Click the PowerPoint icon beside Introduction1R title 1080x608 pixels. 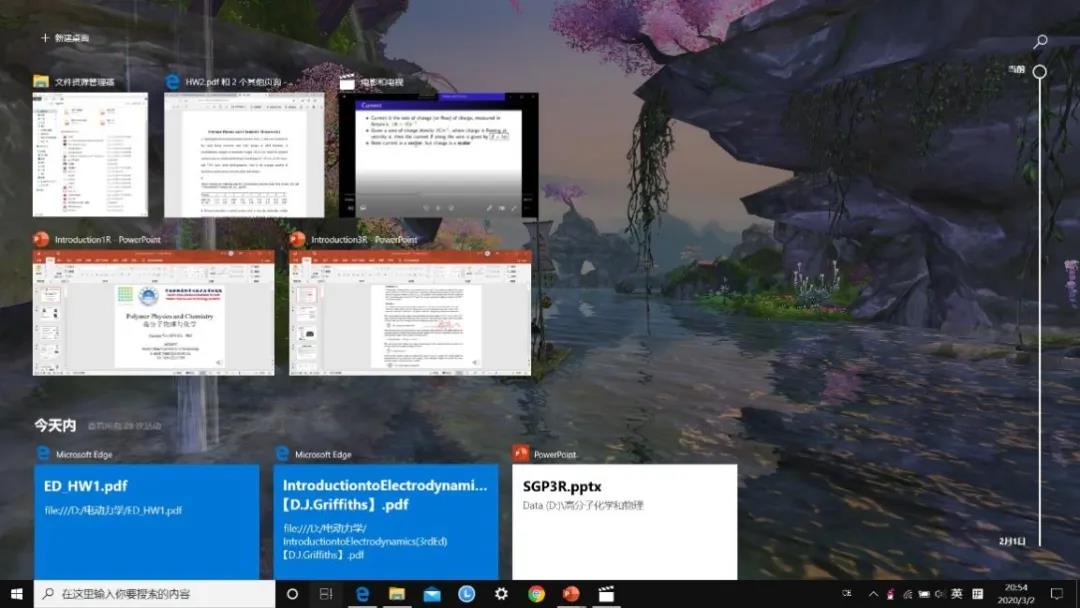click(x=41, y=239)
